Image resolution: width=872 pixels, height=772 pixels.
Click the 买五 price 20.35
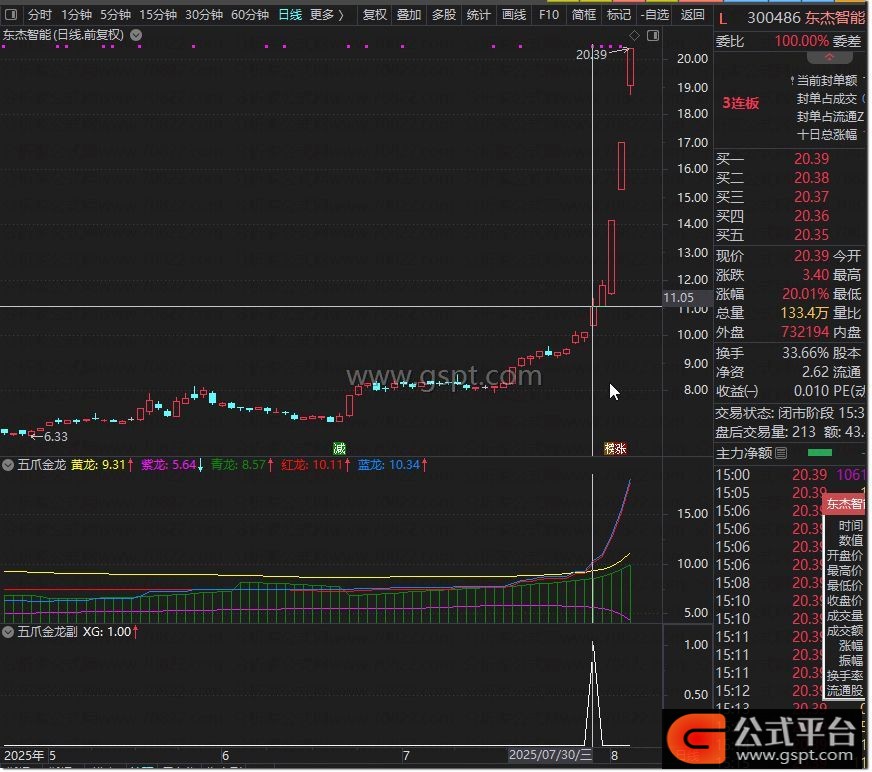point(813,235)
